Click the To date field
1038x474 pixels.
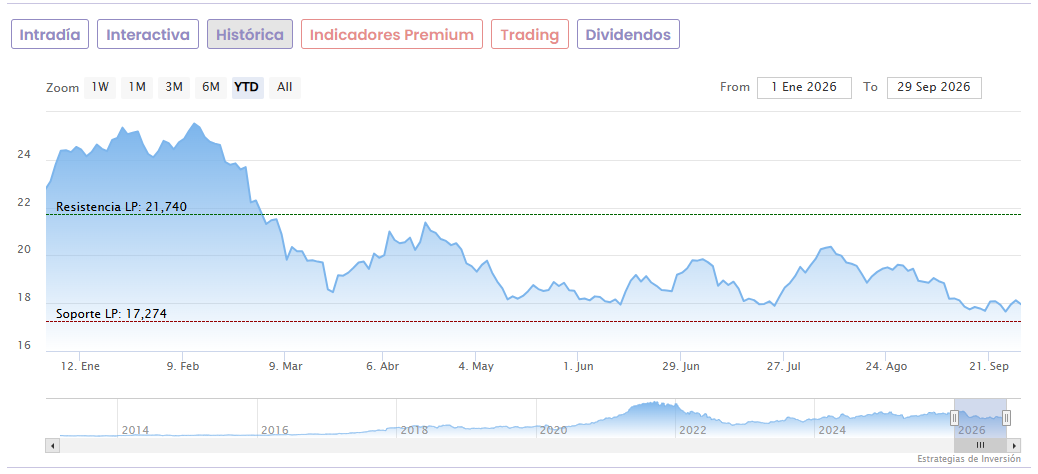[x=934, y=87]
